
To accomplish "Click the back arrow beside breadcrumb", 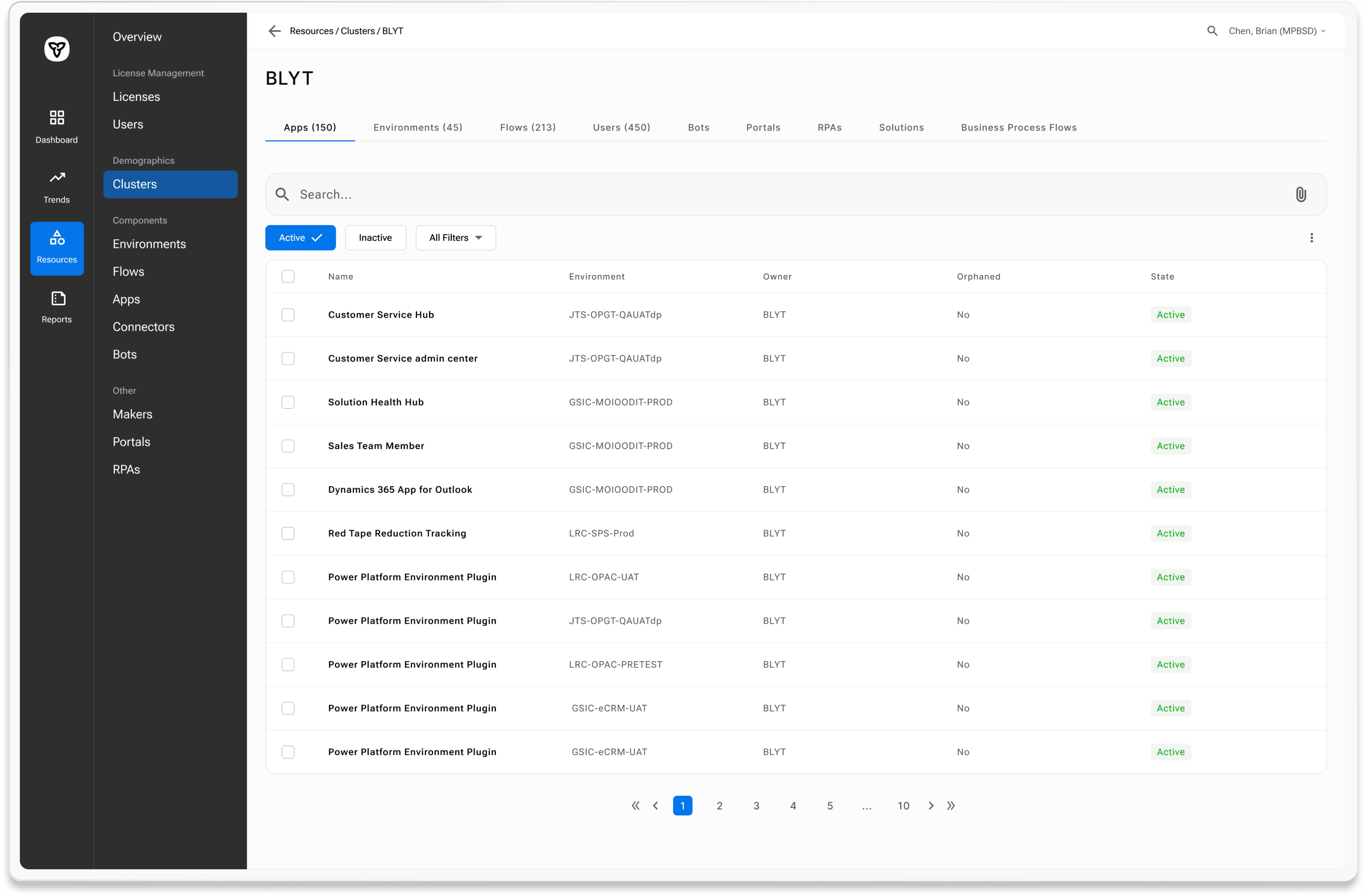I will (274, 31).
